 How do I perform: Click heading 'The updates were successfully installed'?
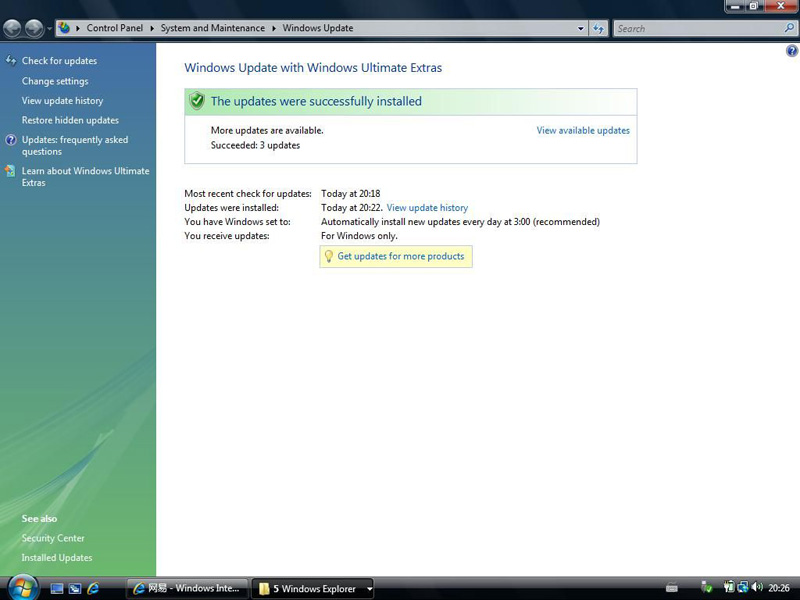(x=316, y=101)
